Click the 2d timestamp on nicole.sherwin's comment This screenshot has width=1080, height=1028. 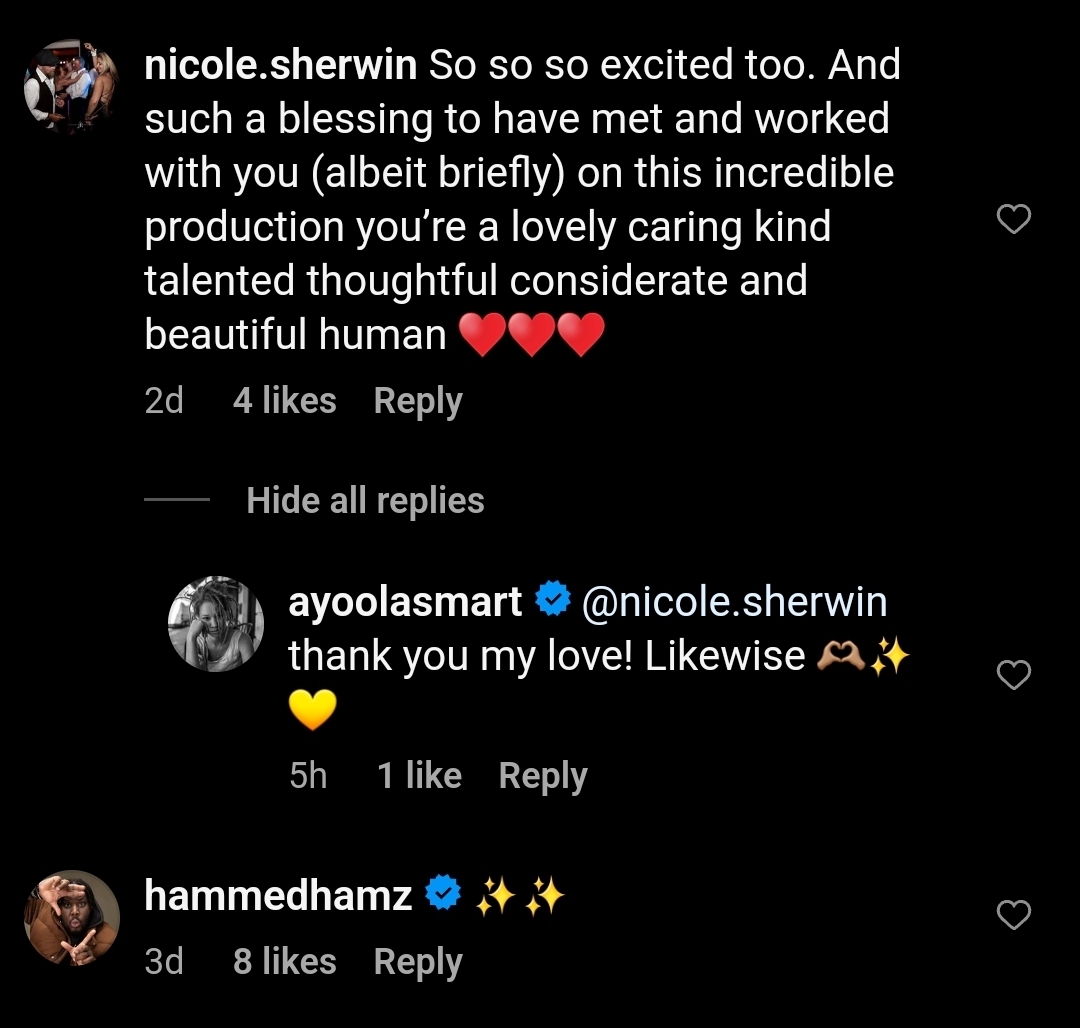coord(164,401)
